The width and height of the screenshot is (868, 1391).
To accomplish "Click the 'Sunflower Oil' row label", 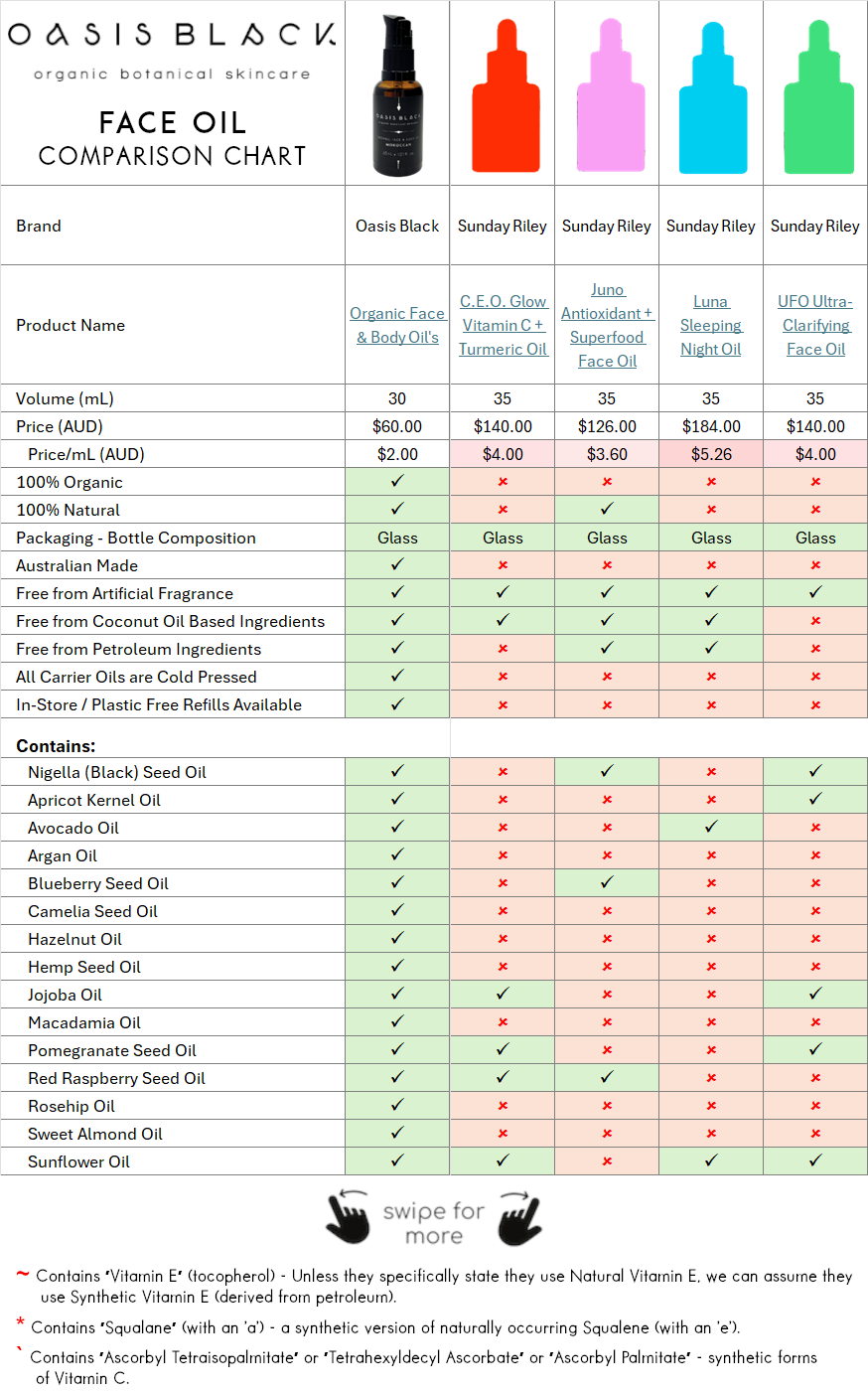I will (x=78, y=1161).
